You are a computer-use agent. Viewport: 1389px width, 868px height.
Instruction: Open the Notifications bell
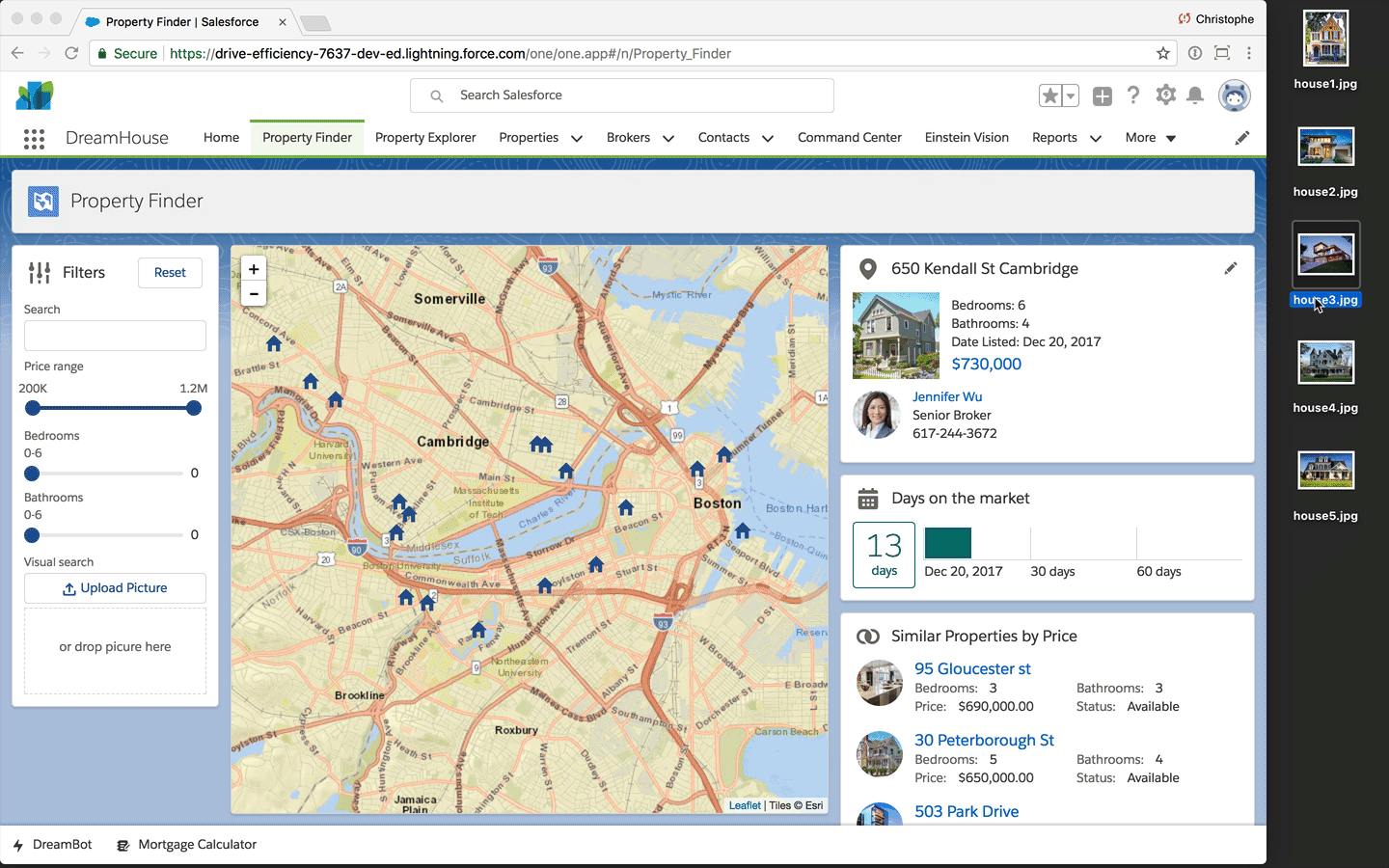[1195, 95]
